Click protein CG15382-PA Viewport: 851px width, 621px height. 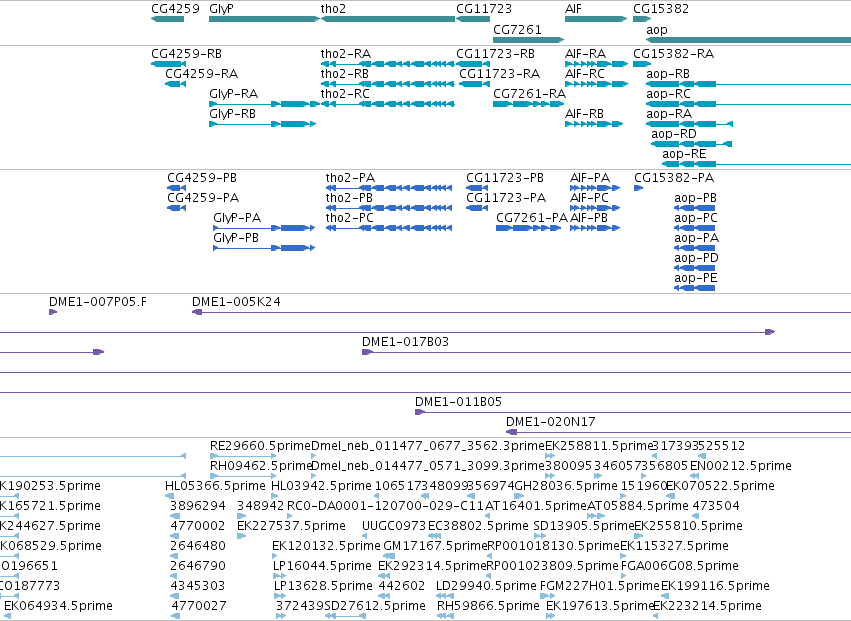(674, 178)
